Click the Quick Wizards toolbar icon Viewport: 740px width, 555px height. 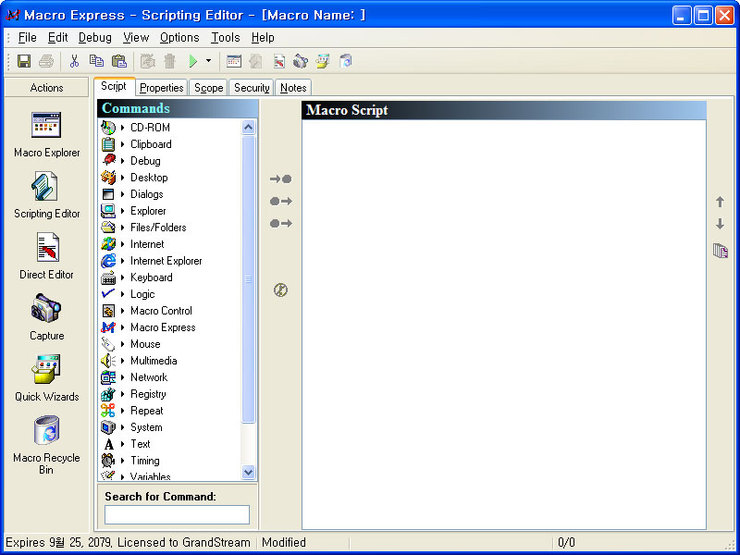(323, 61)
